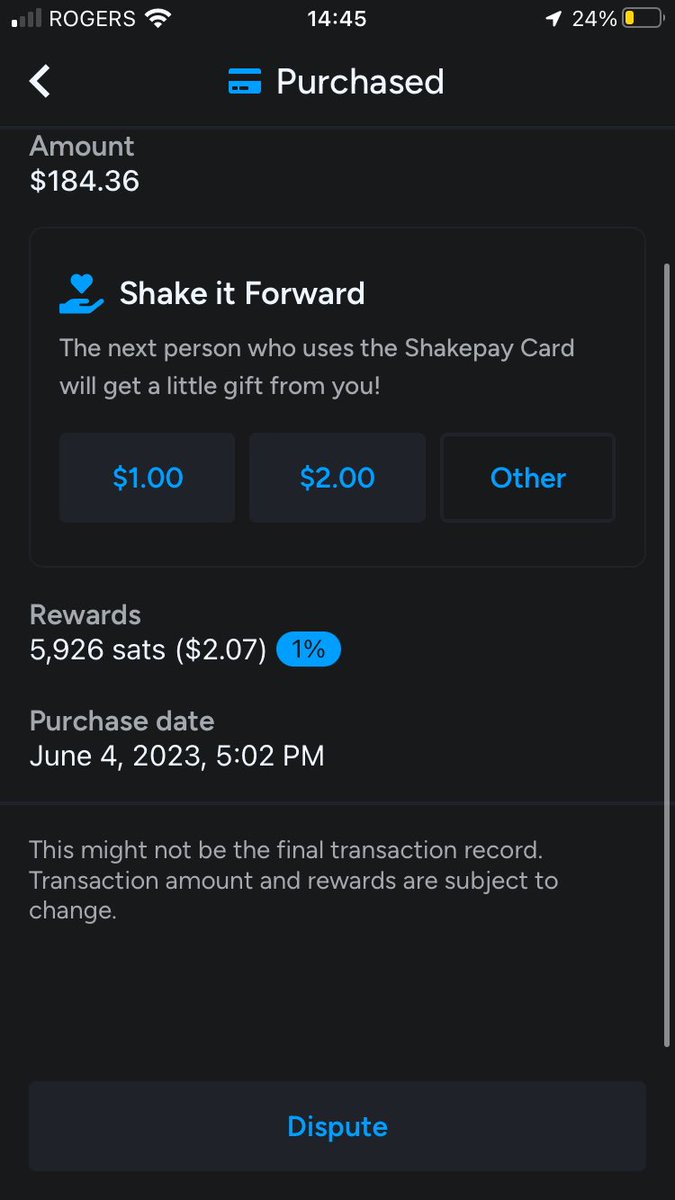Screen dimensions: 675x1200
Task: Tap the vertical scrollbar on the right
Action: point(667,655)
